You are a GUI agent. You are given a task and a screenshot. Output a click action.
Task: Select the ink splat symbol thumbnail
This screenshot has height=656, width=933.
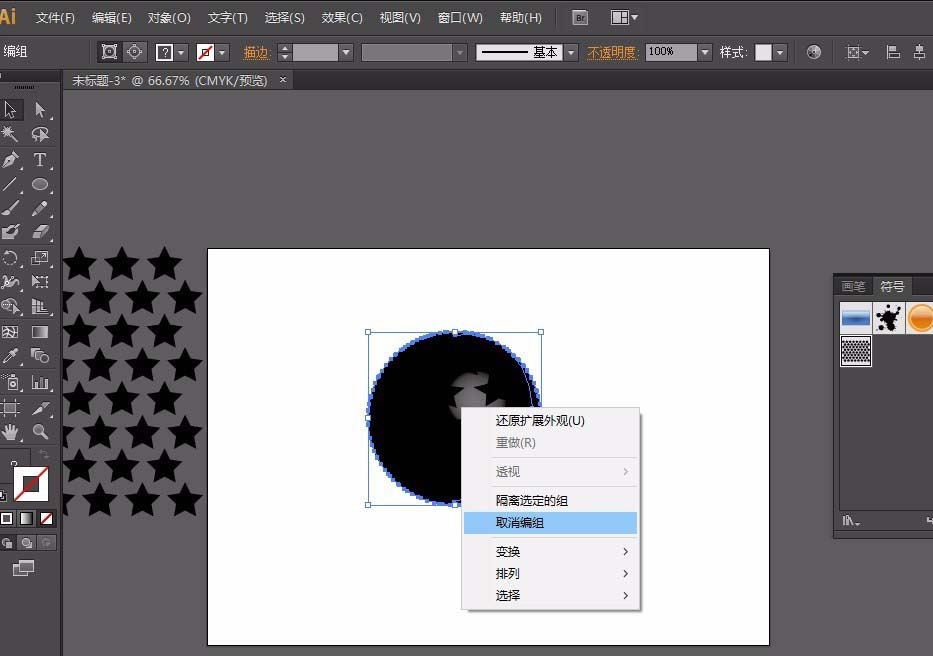[x=888, y=318]
